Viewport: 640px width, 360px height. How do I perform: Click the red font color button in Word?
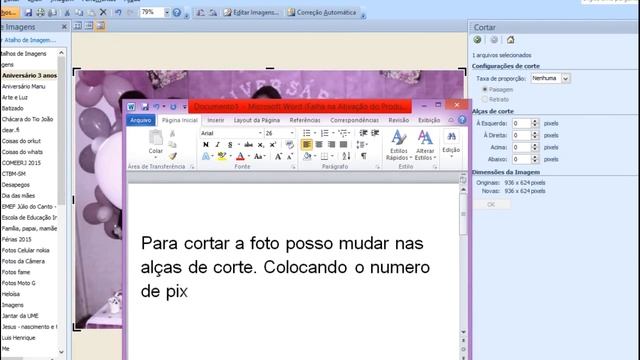240,156
